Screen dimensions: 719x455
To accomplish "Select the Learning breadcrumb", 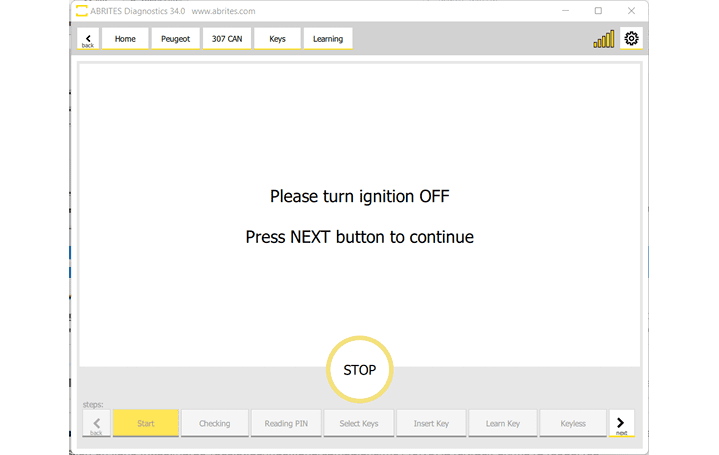I will [x=328, y=39].
